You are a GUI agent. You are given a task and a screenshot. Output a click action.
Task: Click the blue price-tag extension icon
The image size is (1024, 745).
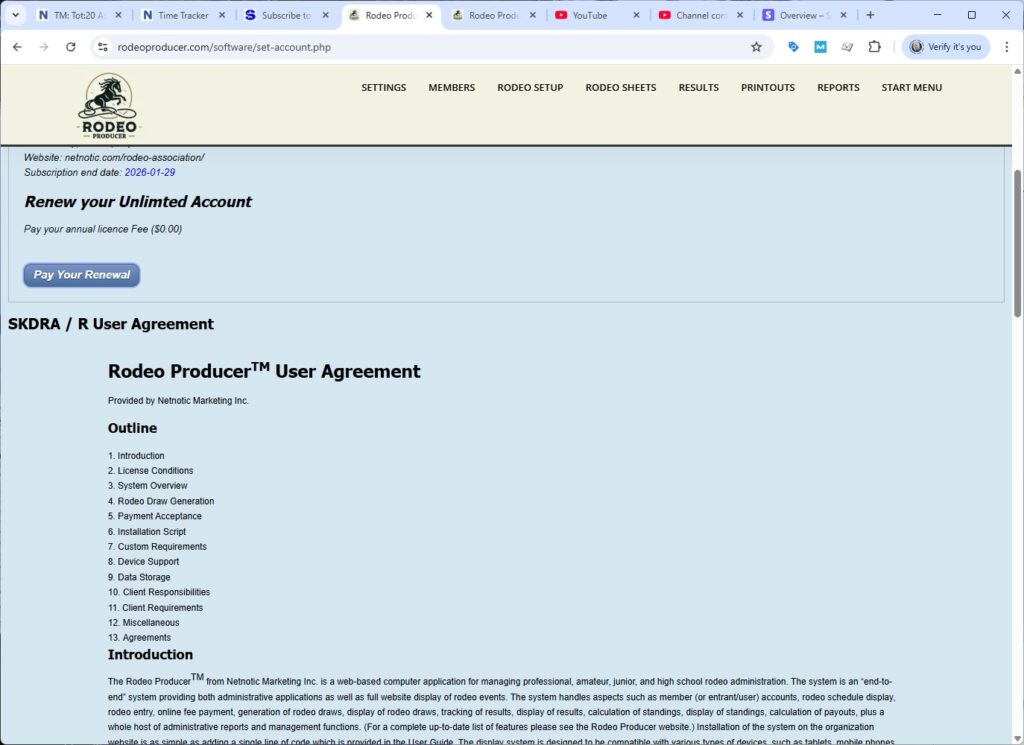[793, 46]
